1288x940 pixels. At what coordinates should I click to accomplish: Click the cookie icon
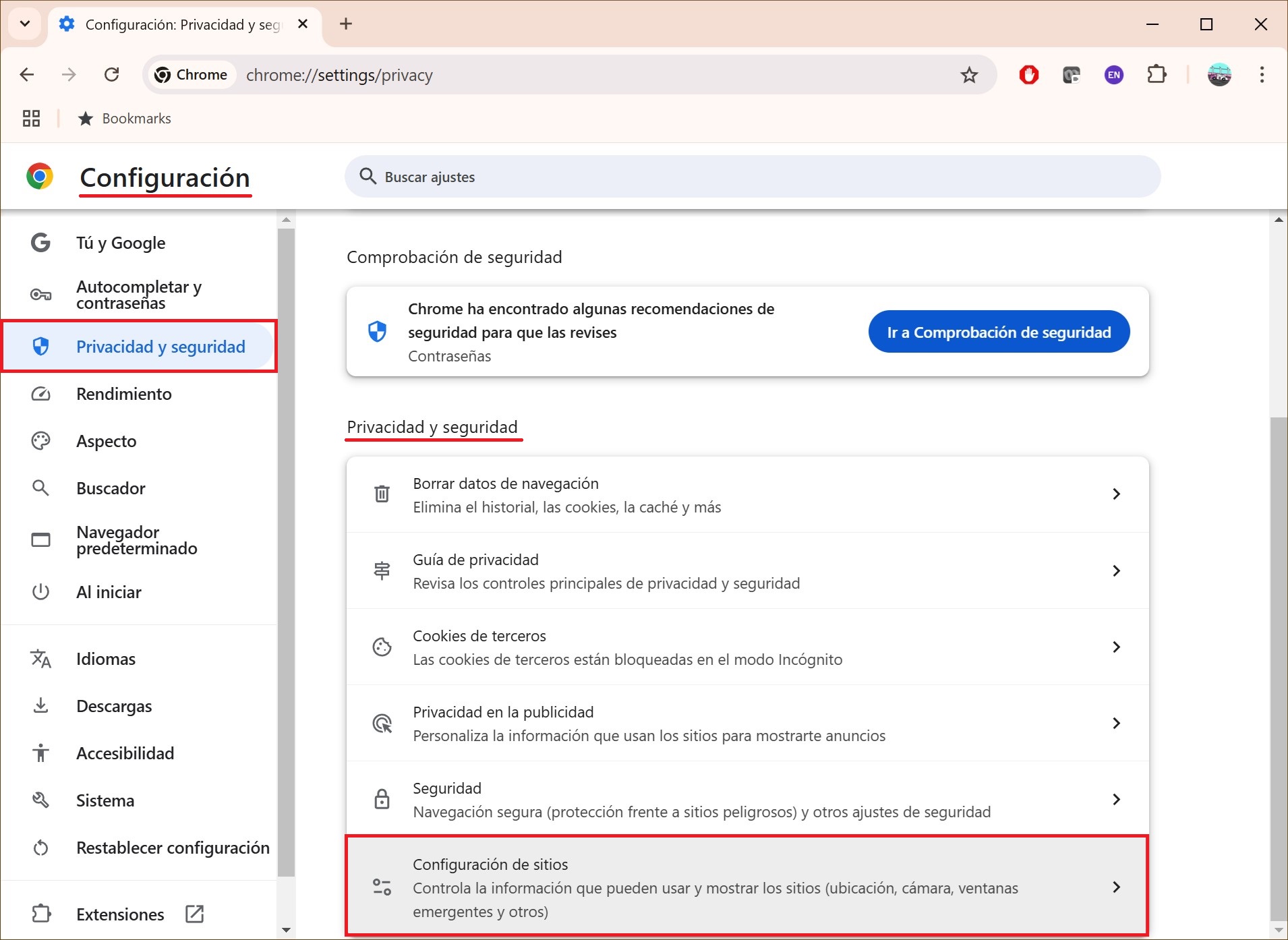pos(382,647)
